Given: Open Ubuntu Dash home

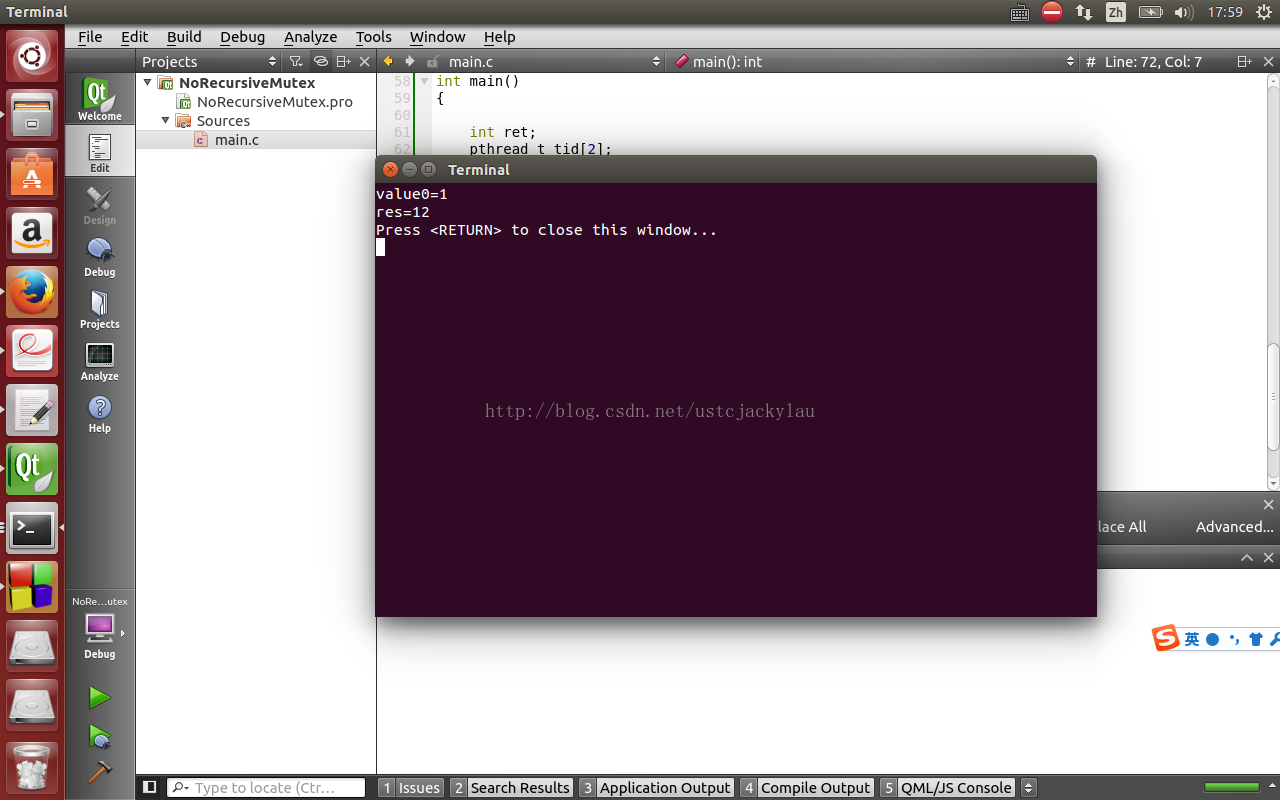Looking at the screenshot, I should pos(33,56).
